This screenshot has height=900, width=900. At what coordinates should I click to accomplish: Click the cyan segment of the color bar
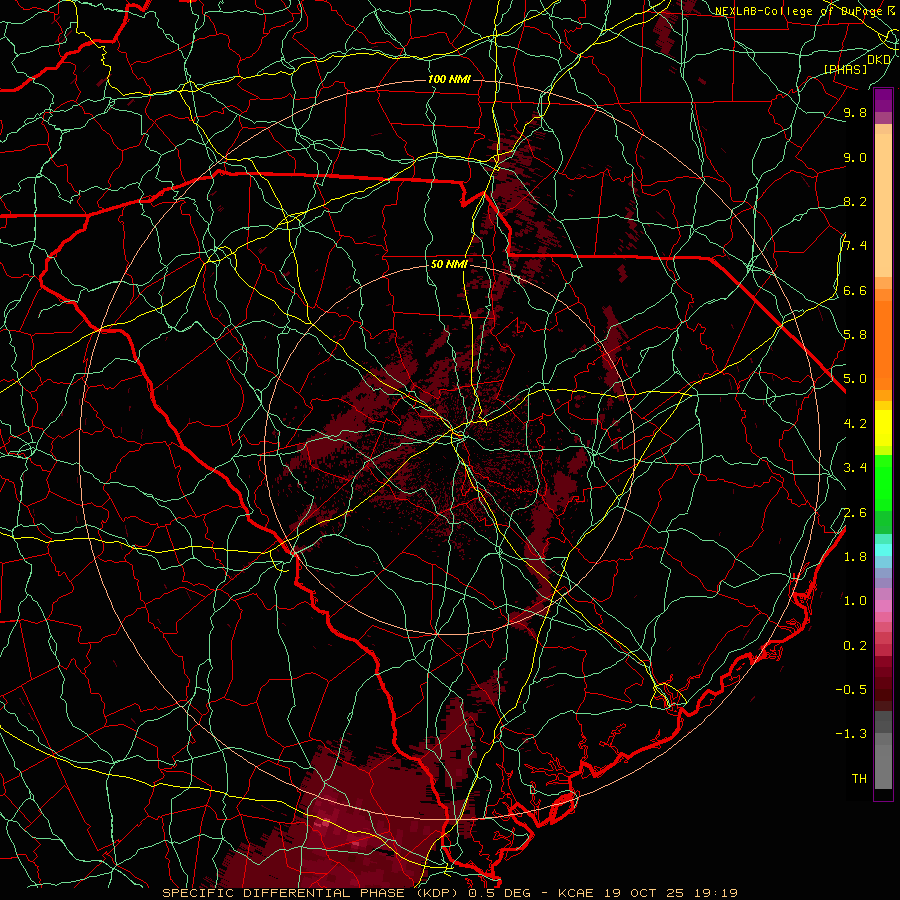pos(883,549)
